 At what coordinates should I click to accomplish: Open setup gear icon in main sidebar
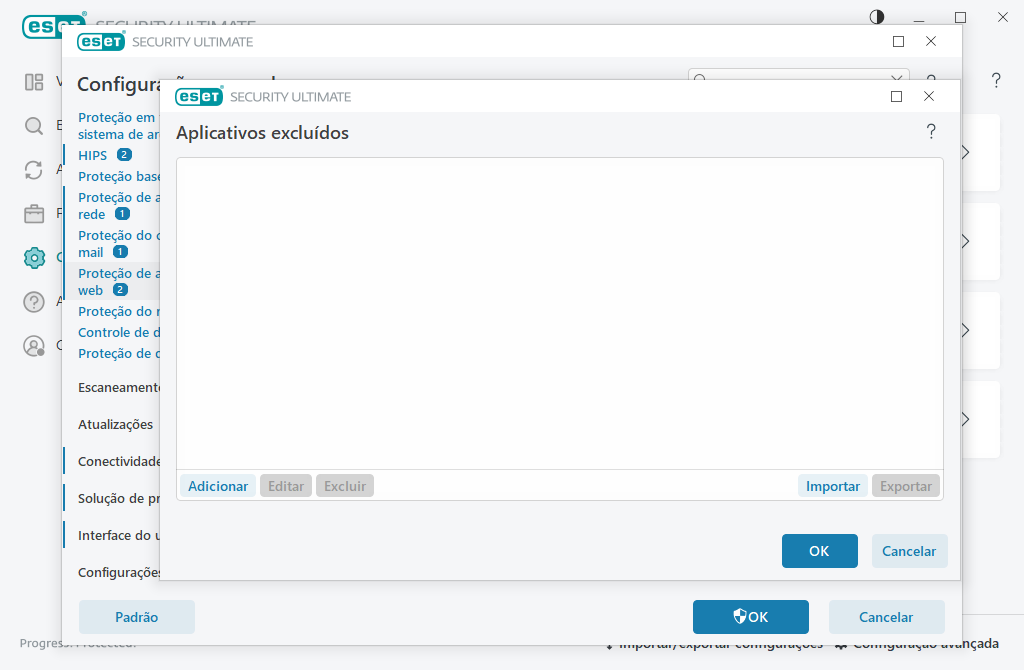34,258
